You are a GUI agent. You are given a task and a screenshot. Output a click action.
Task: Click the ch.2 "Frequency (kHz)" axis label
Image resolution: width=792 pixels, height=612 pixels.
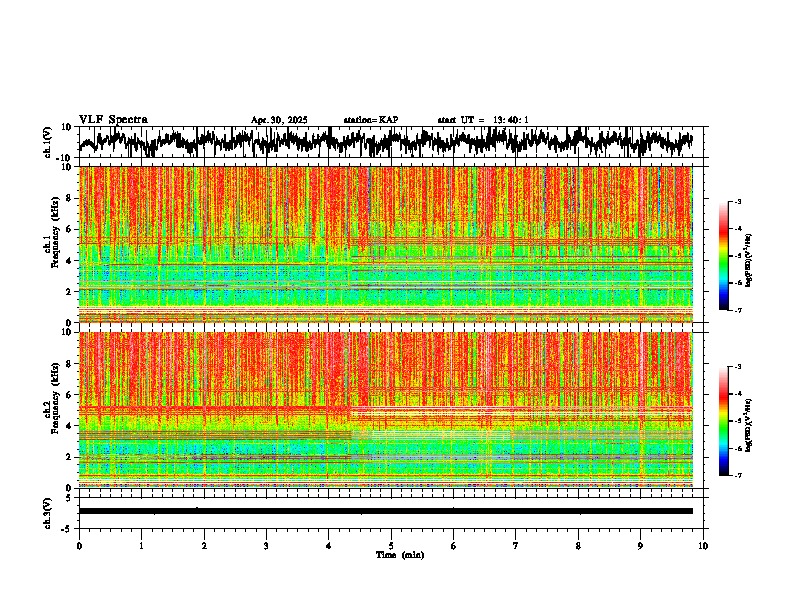pos(55,399)
